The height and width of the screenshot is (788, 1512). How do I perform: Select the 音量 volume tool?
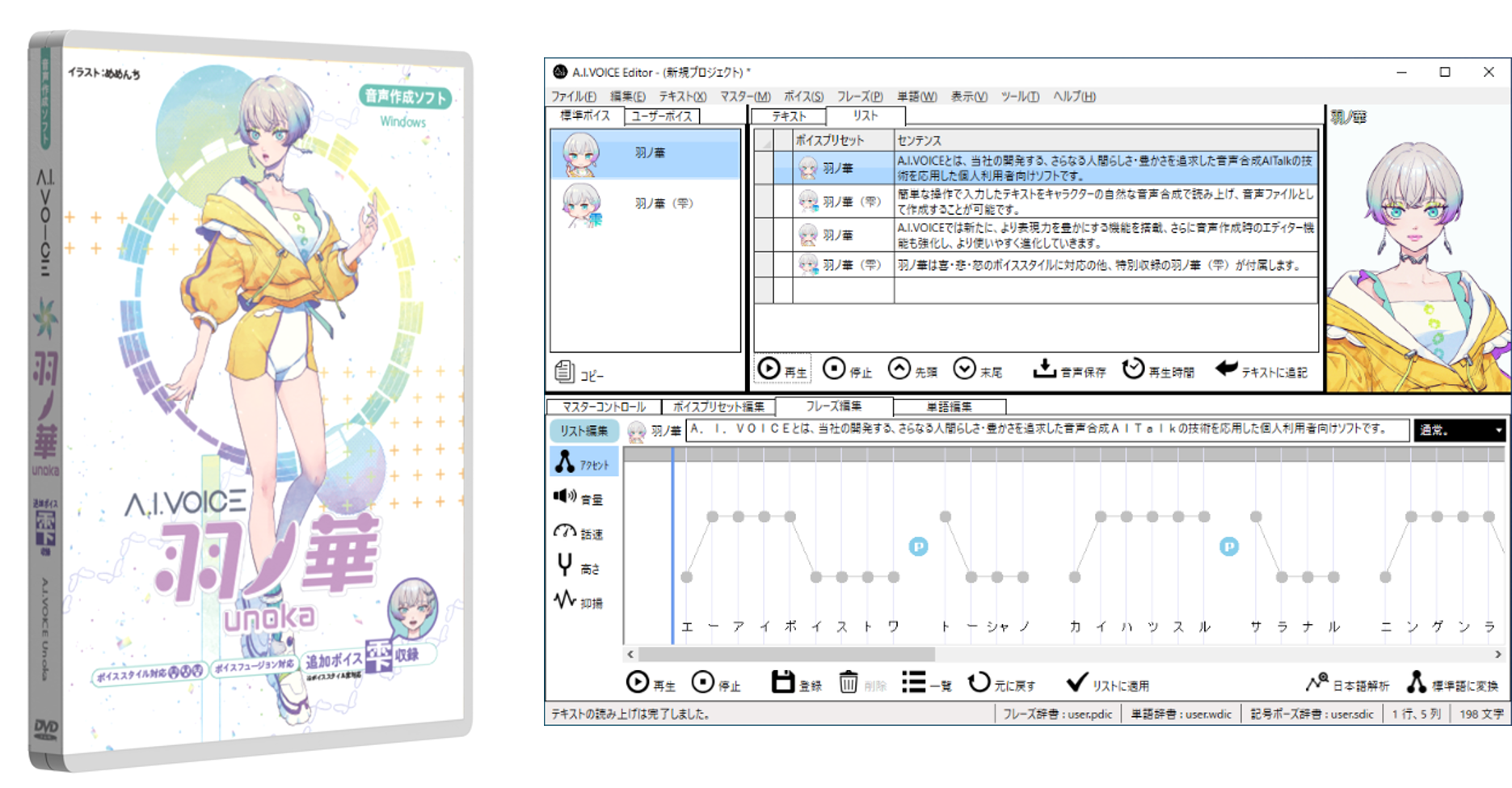tap(579, 498)
